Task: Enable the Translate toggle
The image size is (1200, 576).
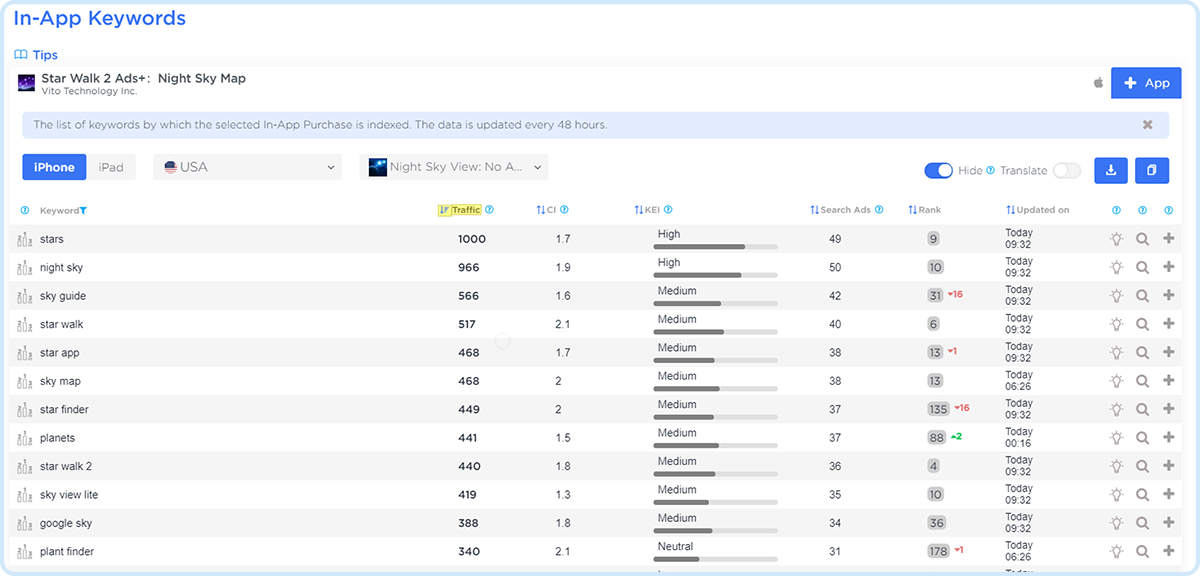Action: point(1066,170)
